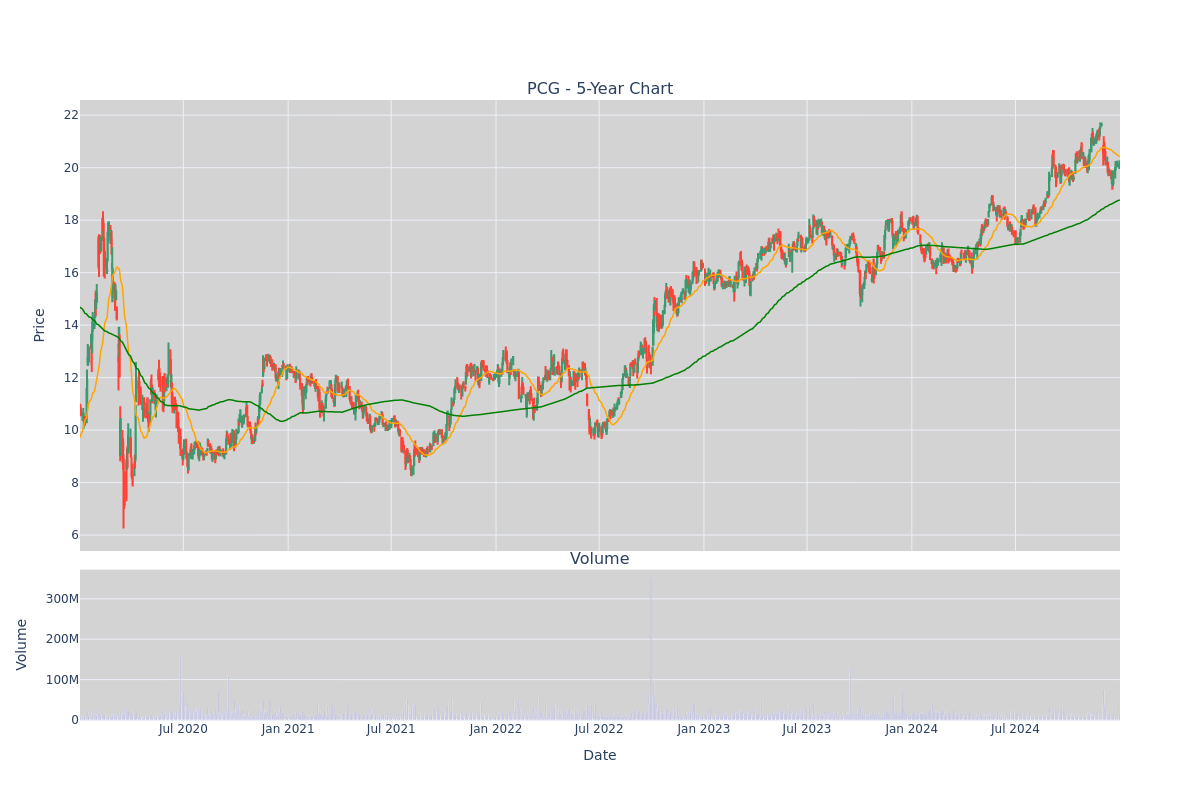Click price axis tick "10"
Screen dimensions: 1200x800
pos(71,430)
